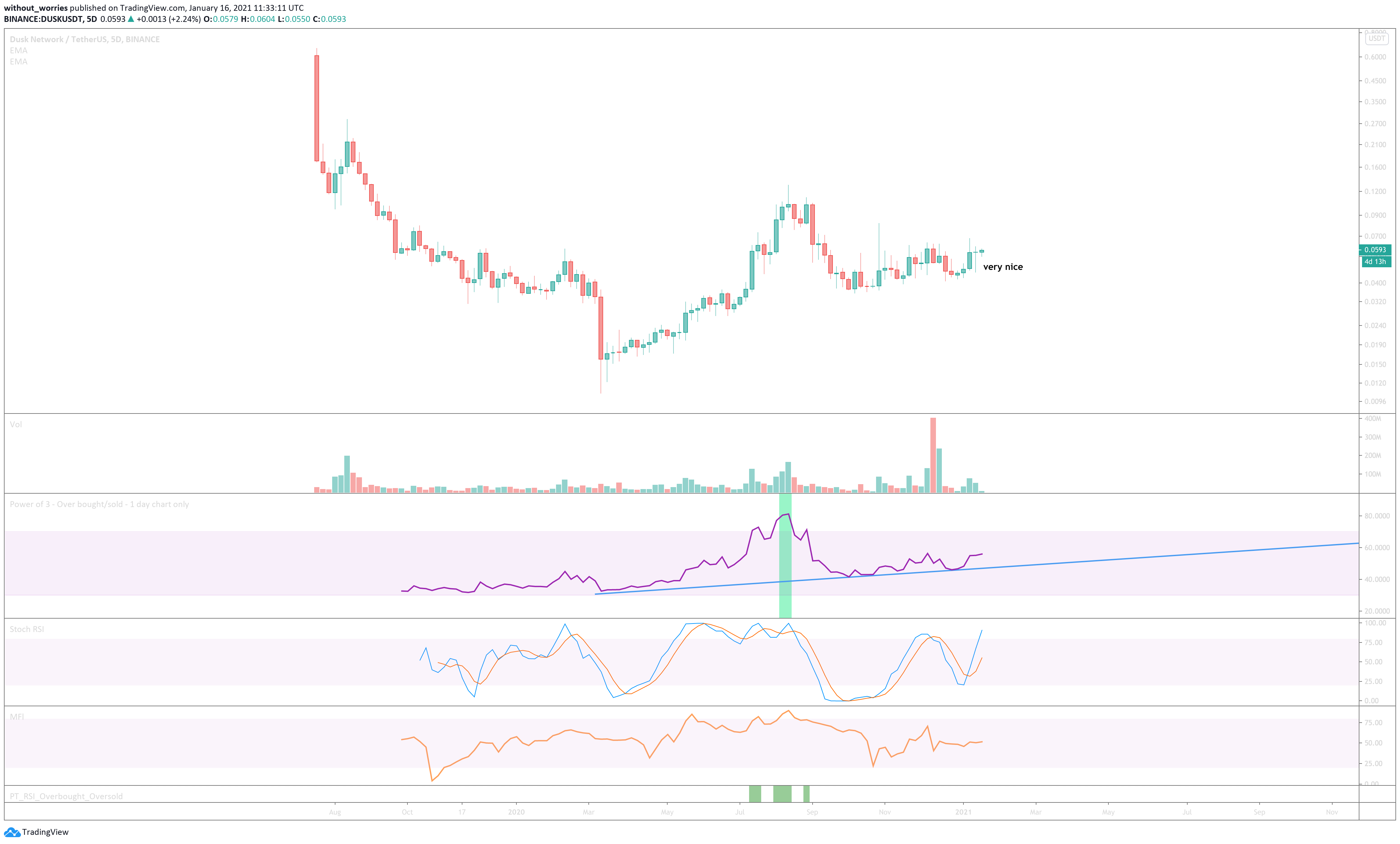Click the first large red listing candle

(x=316, y=108)
